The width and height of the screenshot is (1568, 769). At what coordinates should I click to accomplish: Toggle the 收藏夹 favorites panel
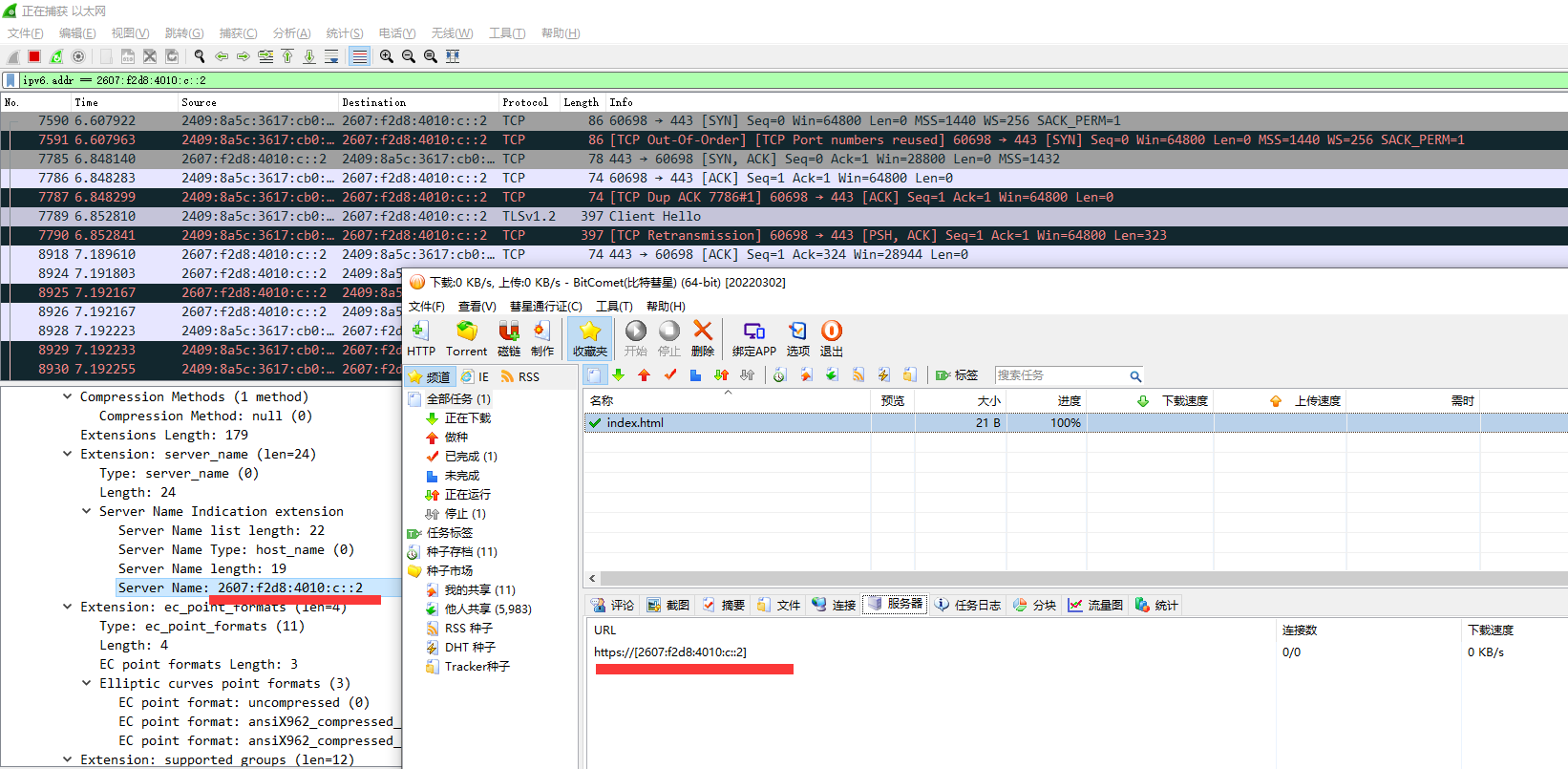pos(589,338)
